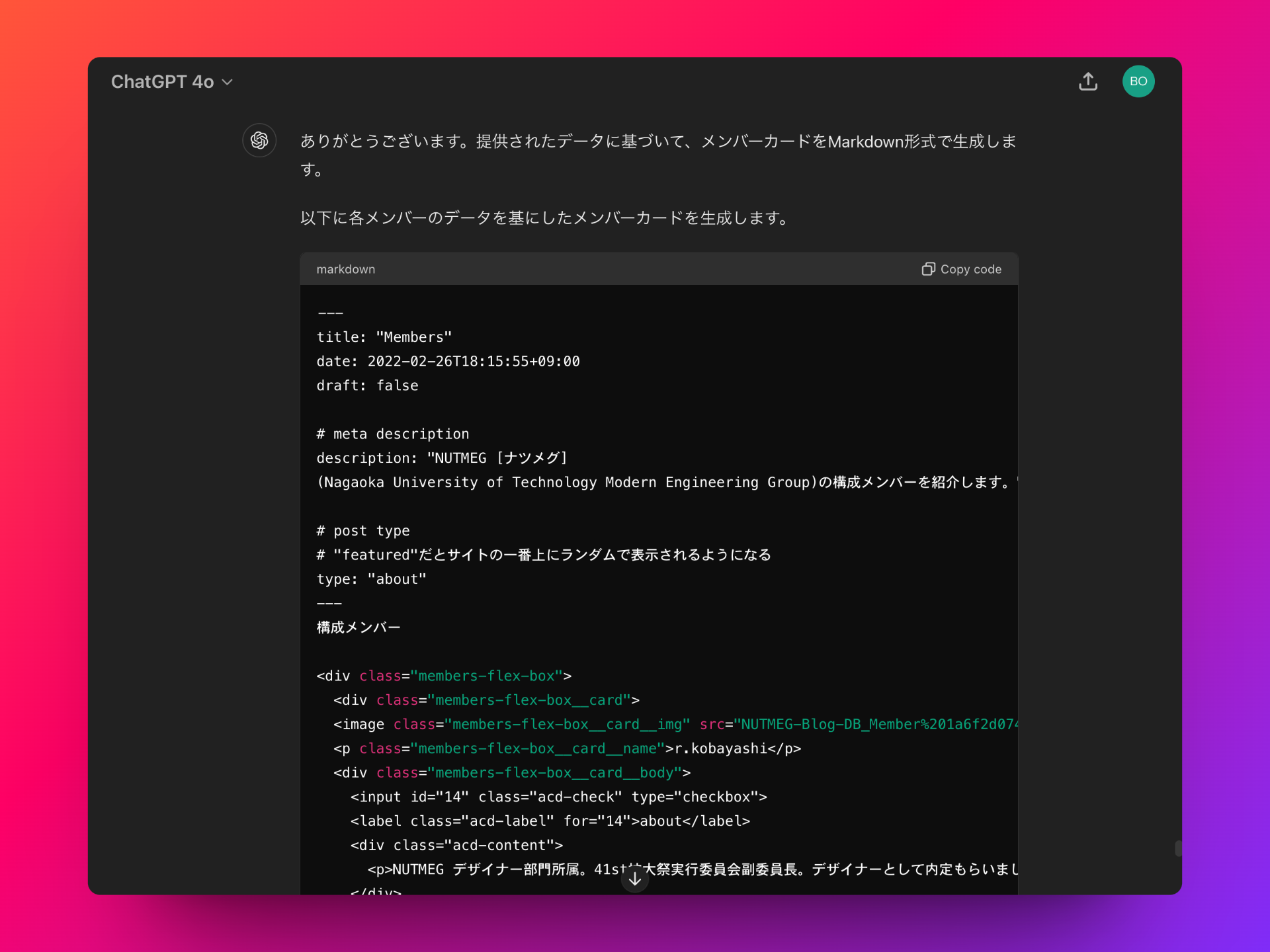The image size is (1270, 952).
Task: Click the draft: false line
Action: pyautogui.click(x=367, y=385)
